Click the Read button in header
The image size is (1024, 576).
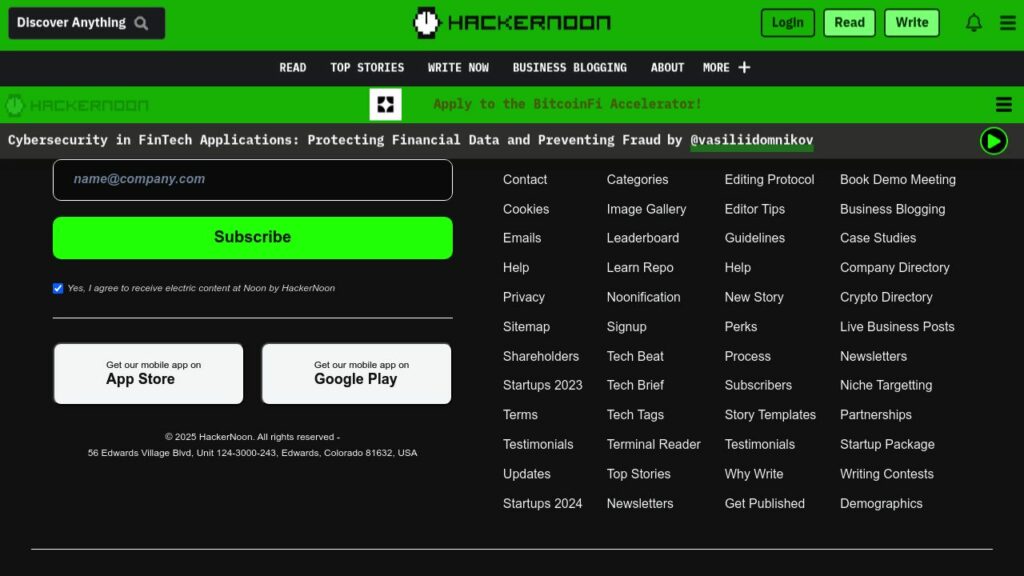[x=849, y=23]
